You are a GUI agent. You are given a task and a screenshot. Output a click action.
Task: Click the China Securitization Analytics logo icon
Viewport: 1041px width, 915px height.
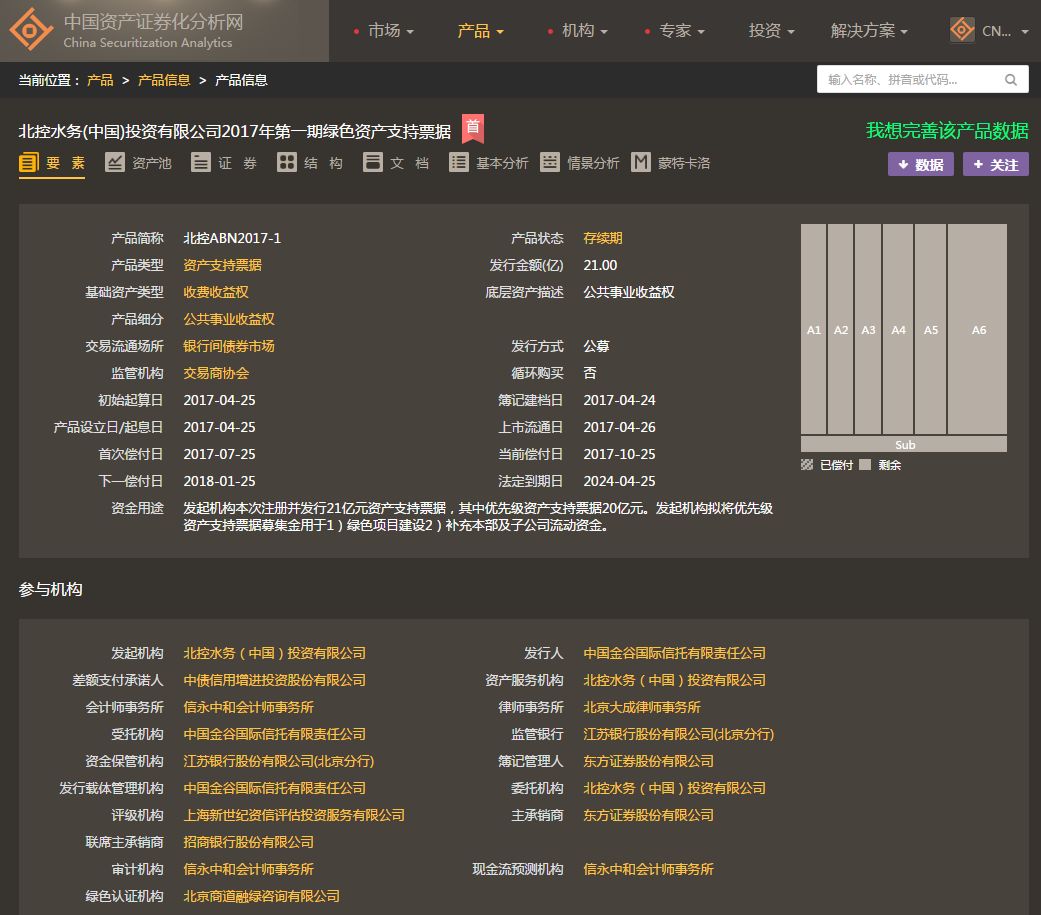pyautogui.click(x=31, y=29)
